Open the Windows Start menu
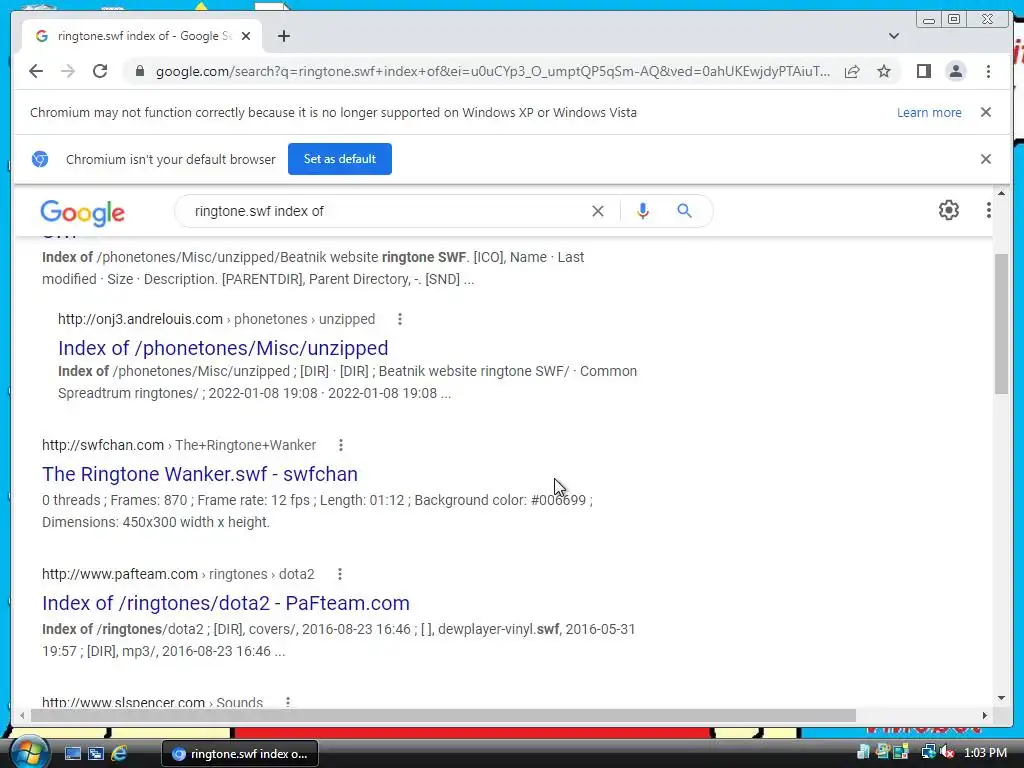This screenshot has height=768, width=1024. pos(28,753)
